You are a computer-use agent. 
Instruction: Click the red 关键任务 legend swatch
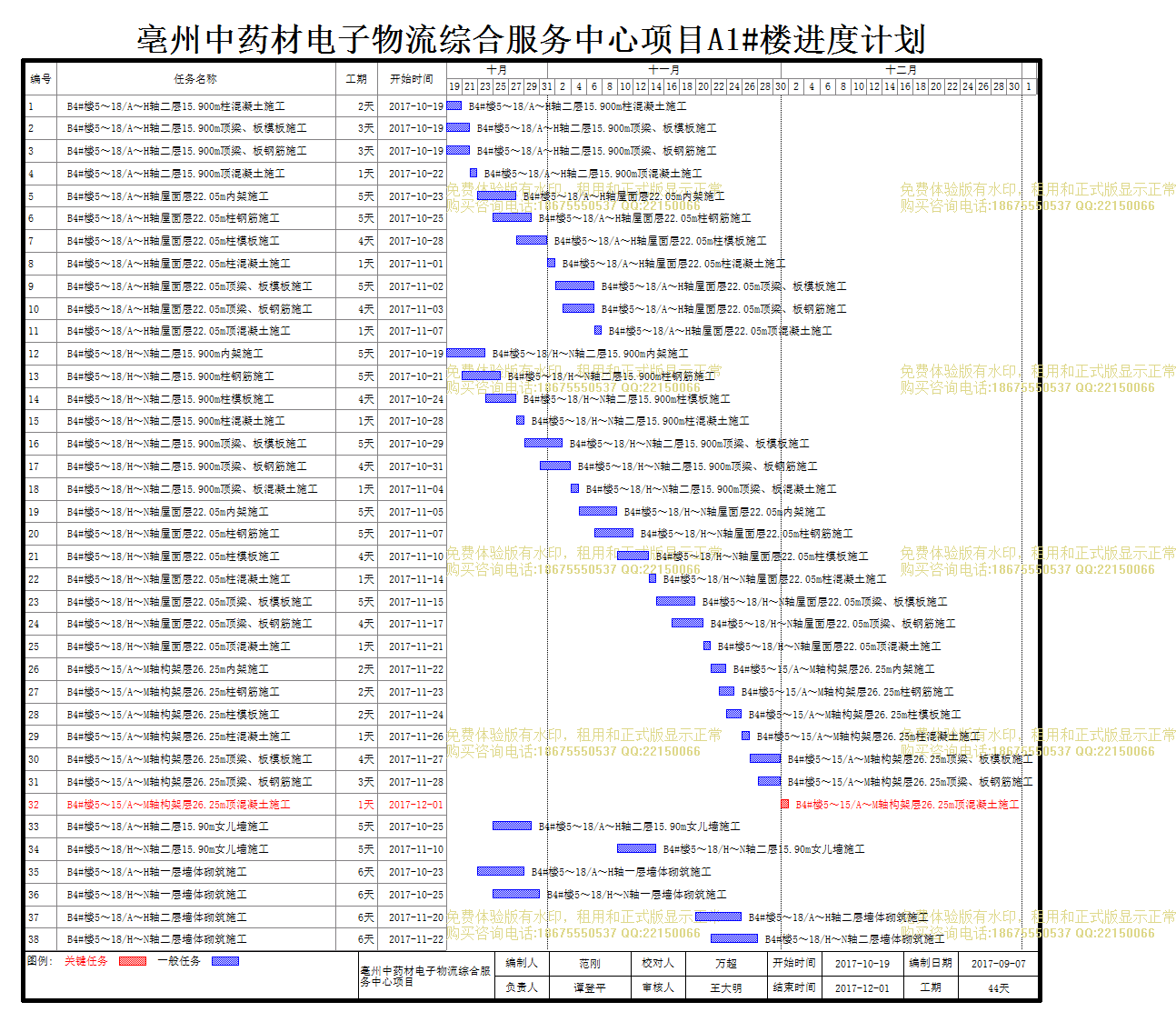click(x=133, y=960)
